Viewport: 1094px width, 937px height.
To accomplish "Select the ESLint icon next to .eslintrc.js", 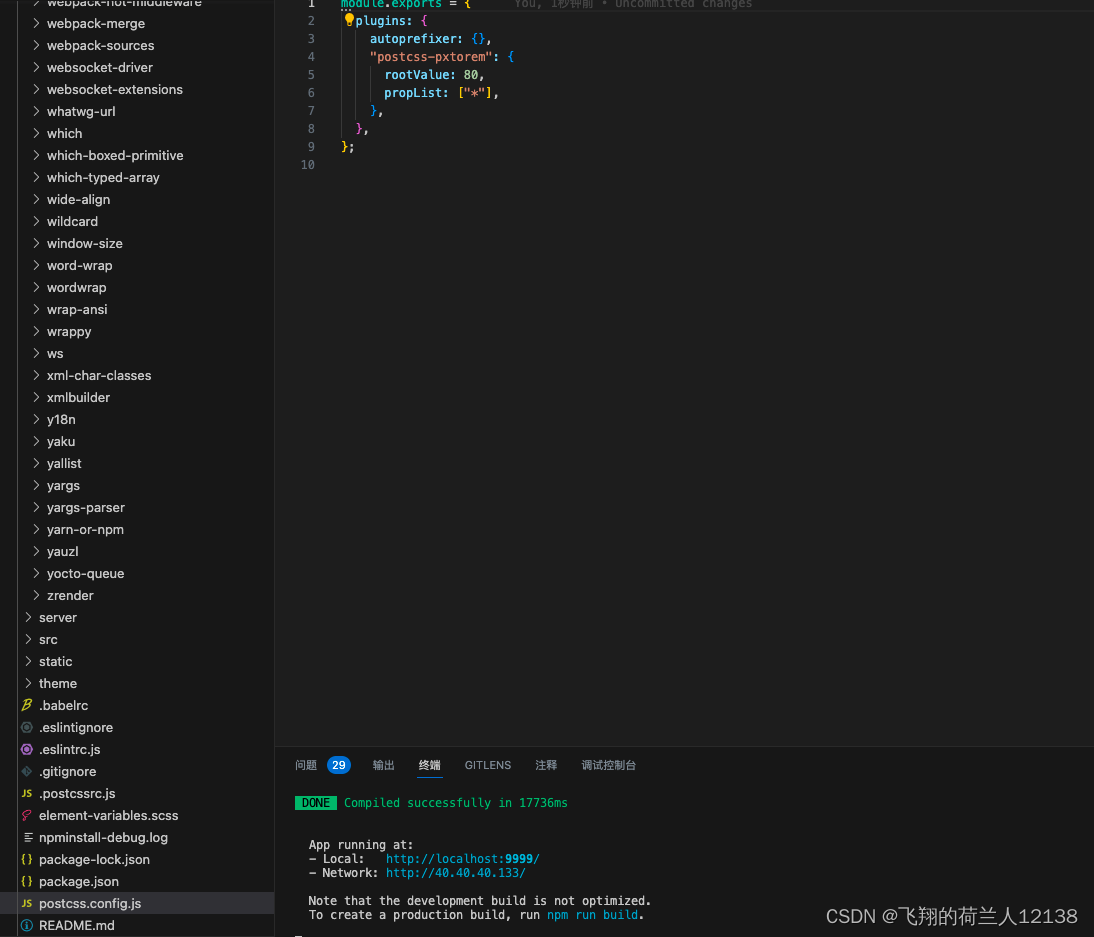I will [x=28, y=749].
